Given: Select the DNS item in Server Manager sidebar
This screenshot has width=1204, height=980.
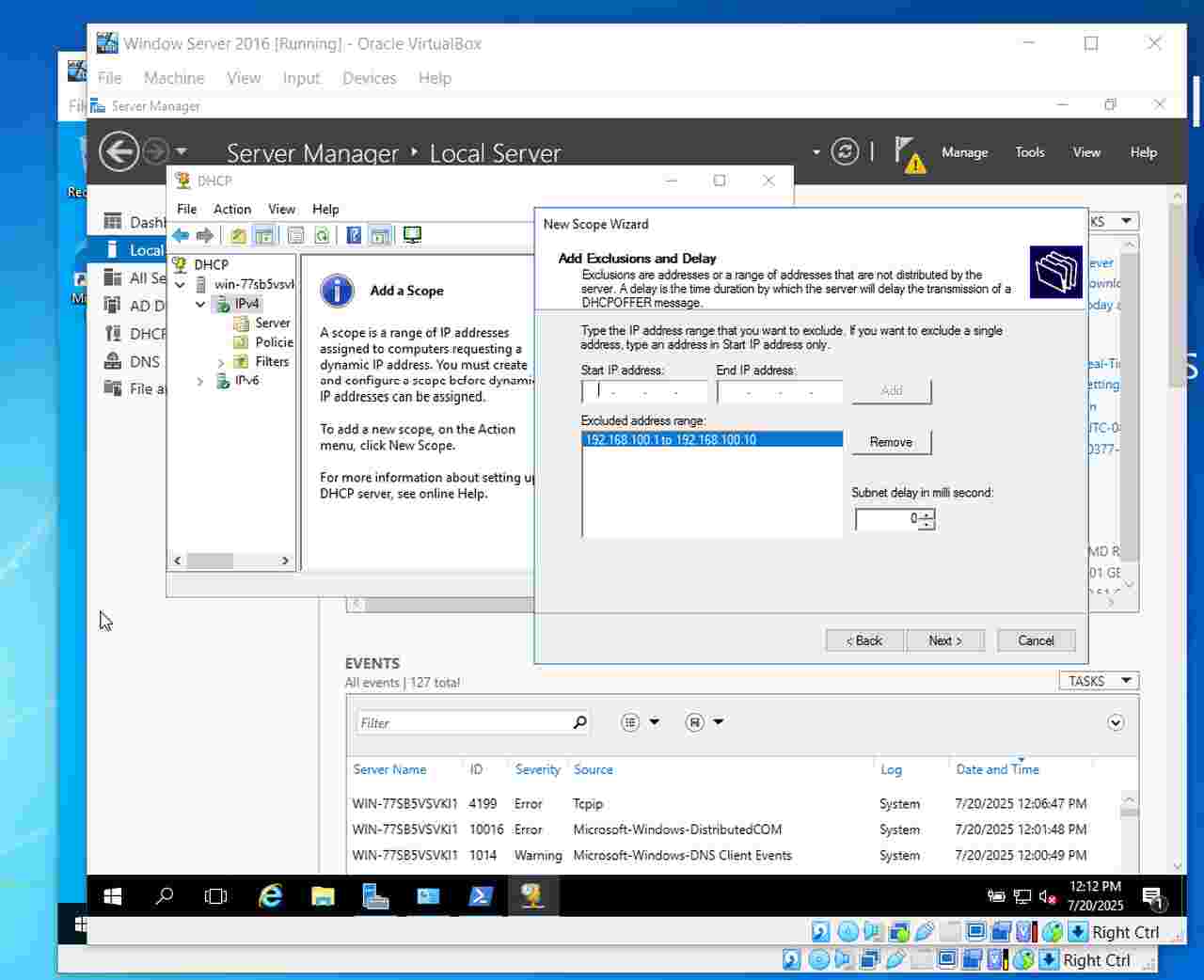Looking at the screenshot, I should pyautogui.click(x=145, y=361).
